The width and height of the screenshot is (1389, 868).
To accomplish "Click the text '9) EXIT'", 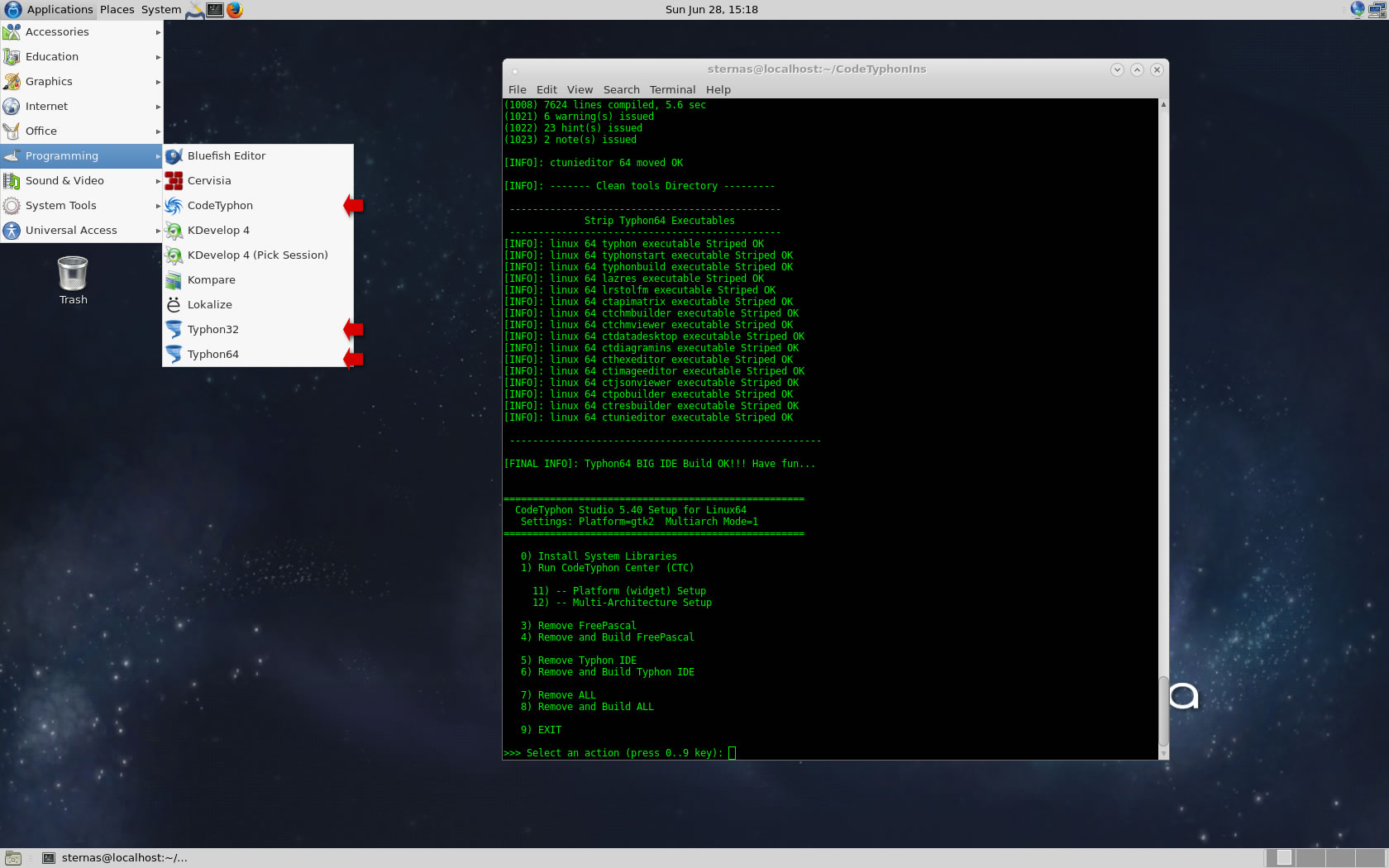I will (x=541, y=730).
